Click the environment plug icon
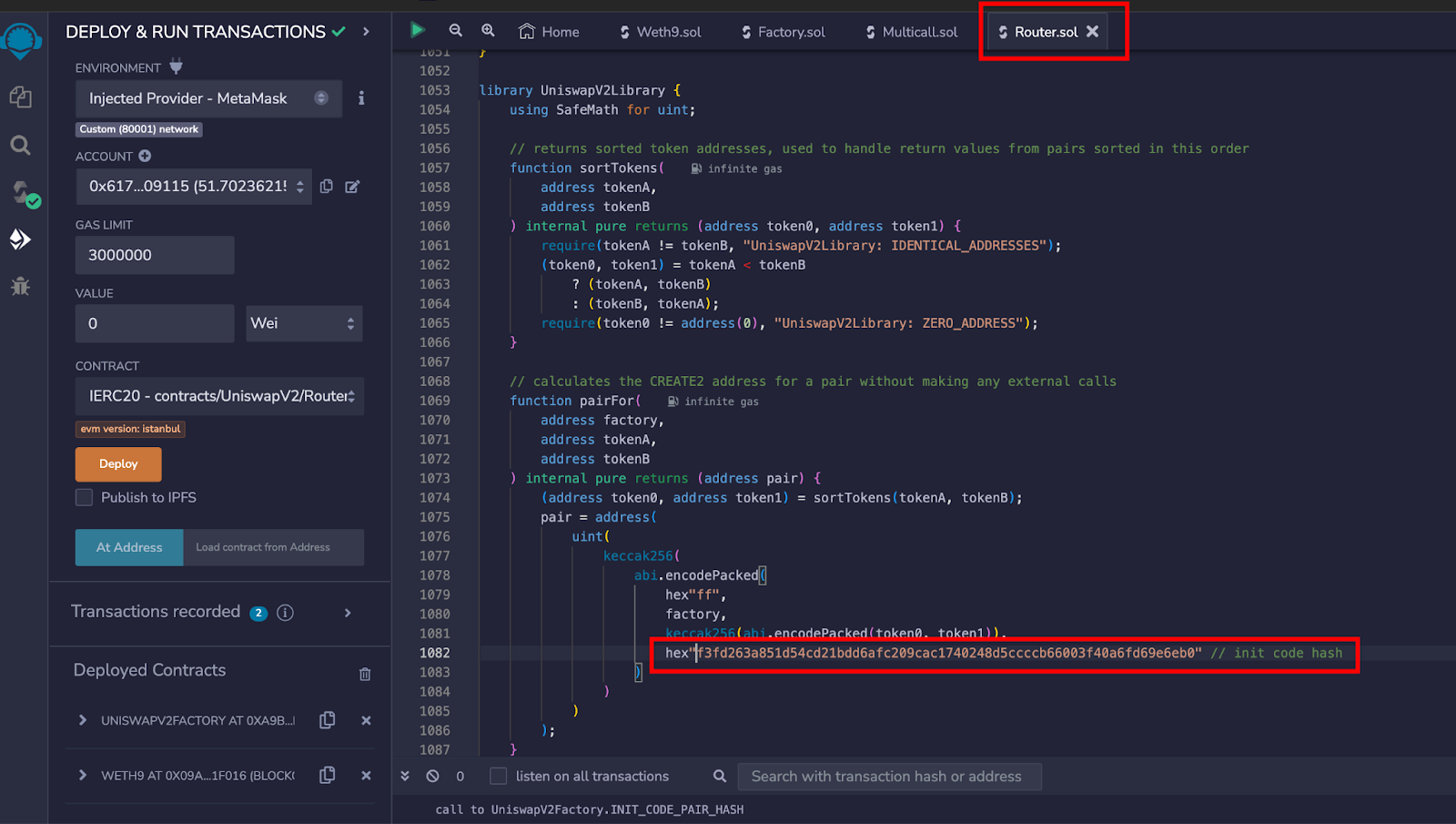Image resolution: width=1456 pixels, height=824 pixels. coord(177,66)
